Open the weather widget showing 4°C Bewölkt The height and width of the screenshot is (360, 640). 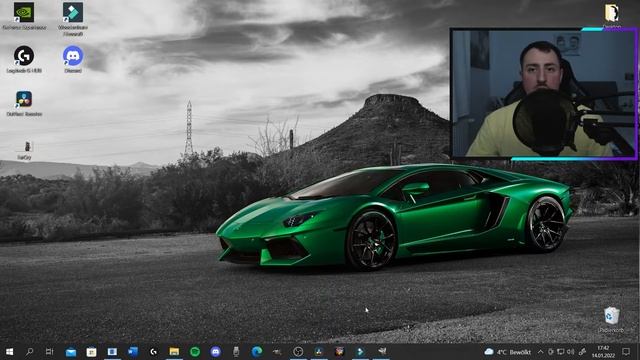(507, 352)
